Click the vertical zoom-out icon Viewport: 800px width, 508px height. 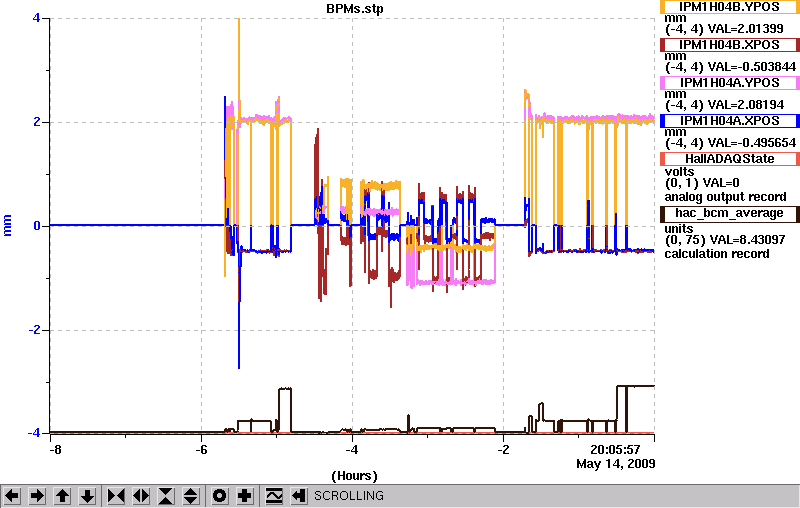click(191, 496)
